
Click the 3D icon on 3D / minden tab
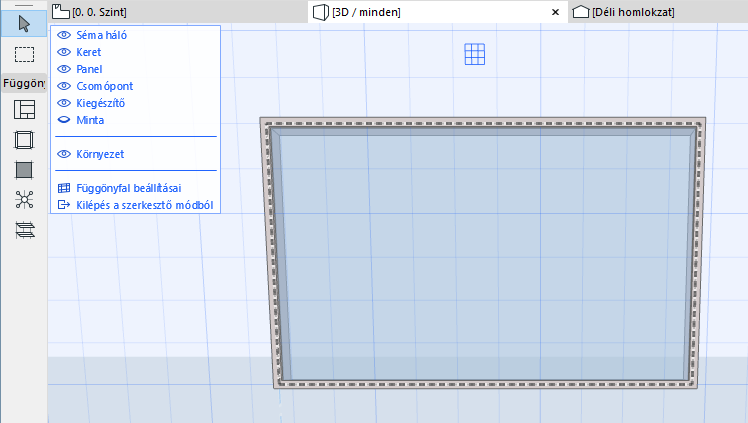pyautogui.click(x=321, y=12)
